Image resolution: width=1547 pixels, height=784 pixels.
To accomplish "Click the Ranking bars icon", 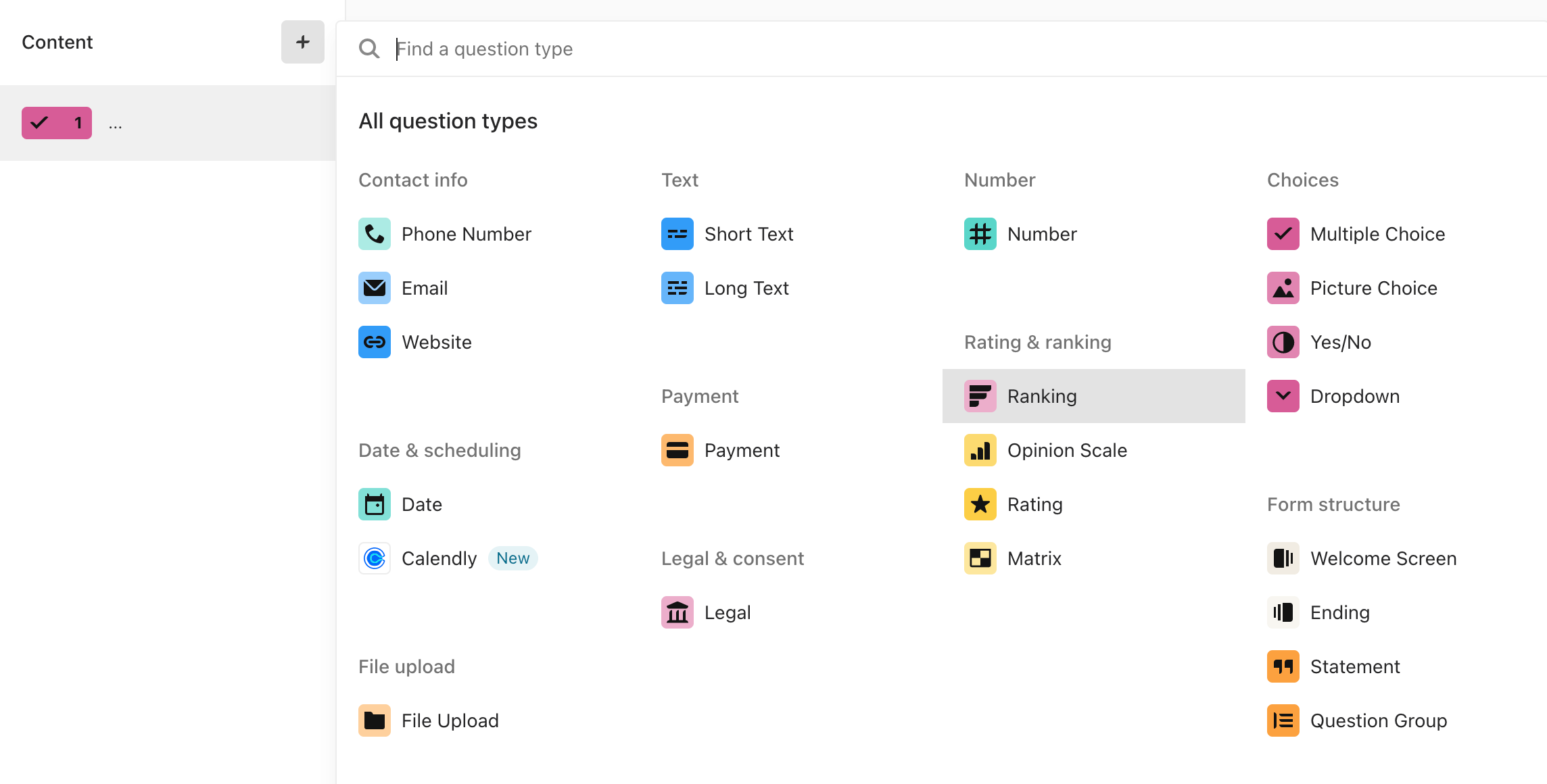I will pyautogui.click(x=980, y=396).
